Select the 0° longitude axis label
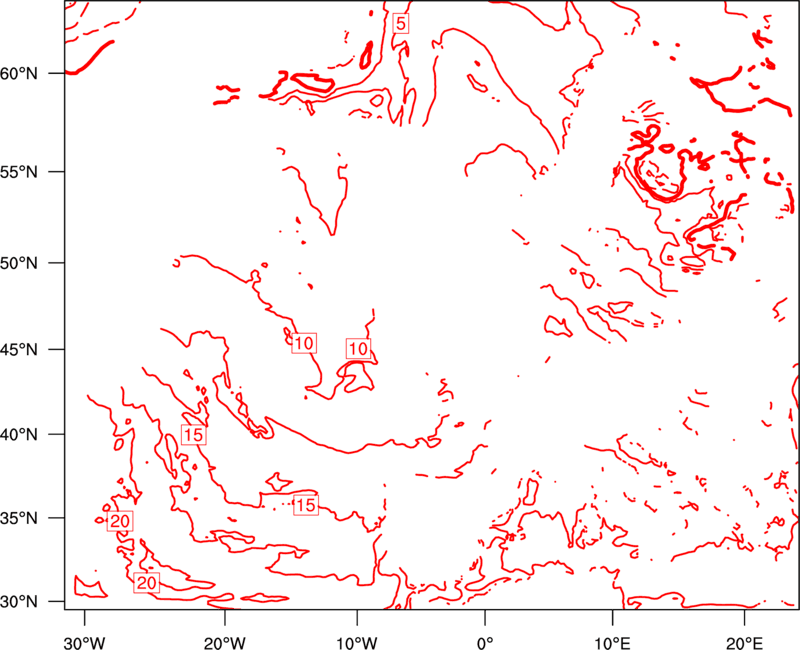This screenshot has height=650, width=800. pos(485,643)
